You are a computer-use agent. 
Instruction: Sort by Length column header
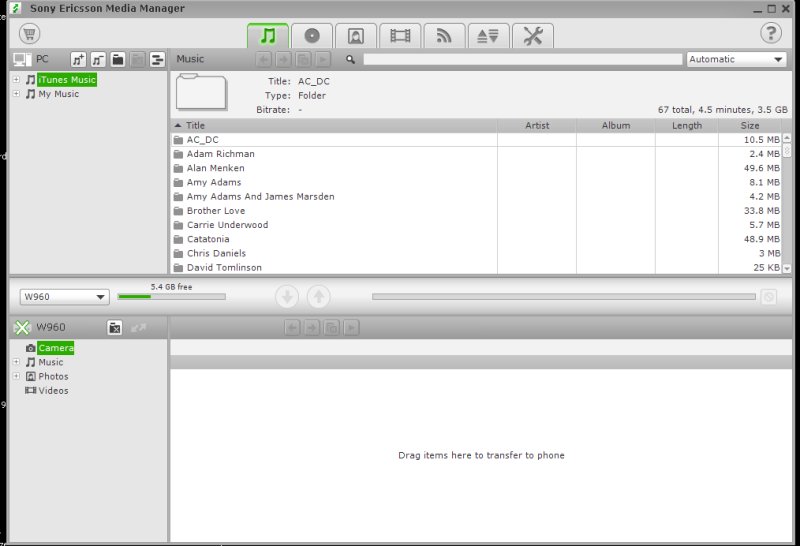tap(687, 126)
